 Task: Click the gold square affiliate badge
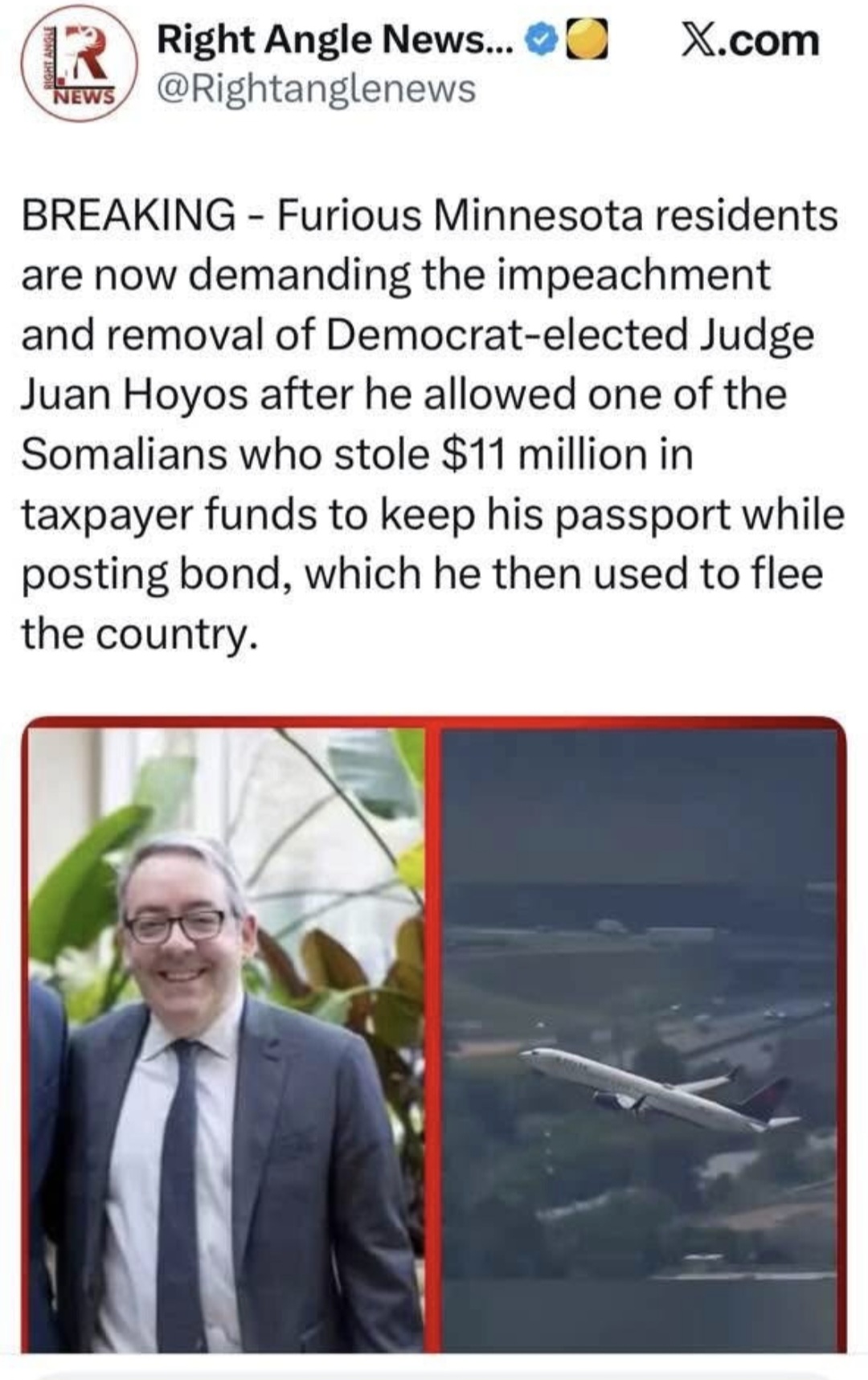coord(586,40)
